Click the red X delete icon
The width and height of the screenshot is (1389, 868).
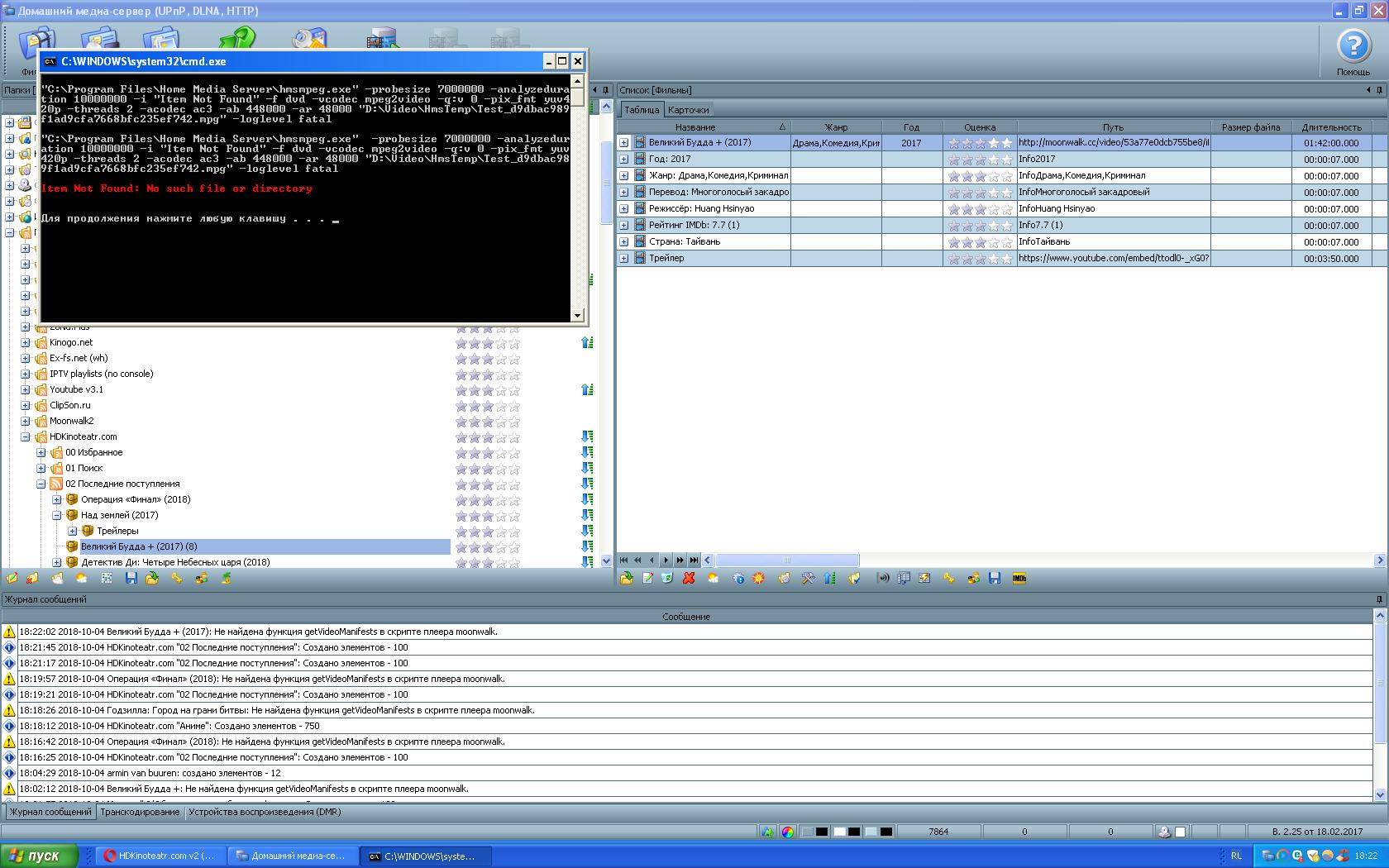coord(689,579)
